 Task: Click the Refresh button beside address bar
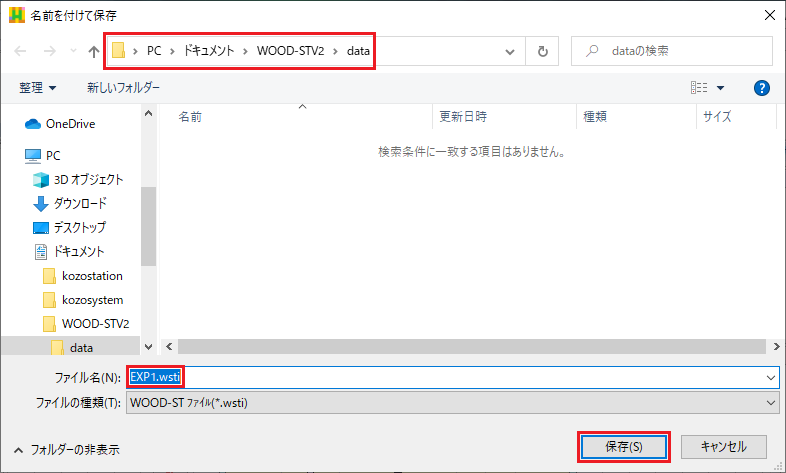click(x=542, y=51)
